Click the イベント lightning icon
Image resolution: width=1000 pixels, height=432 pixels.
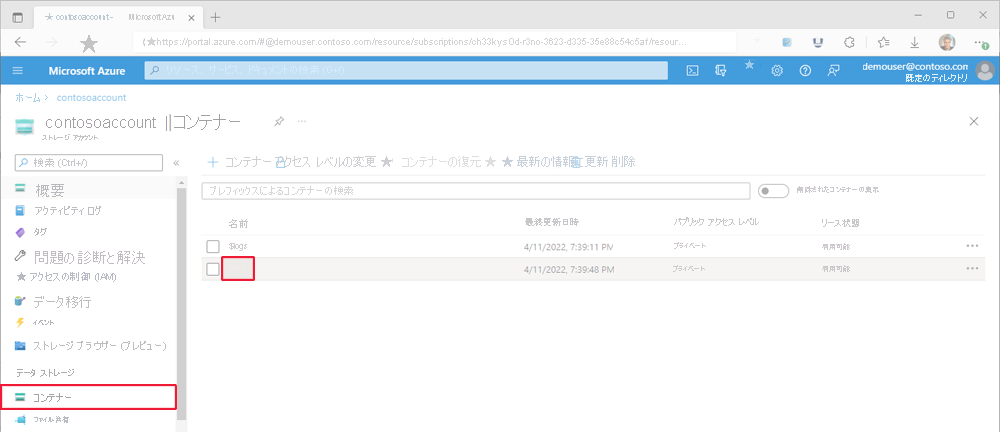20,322
